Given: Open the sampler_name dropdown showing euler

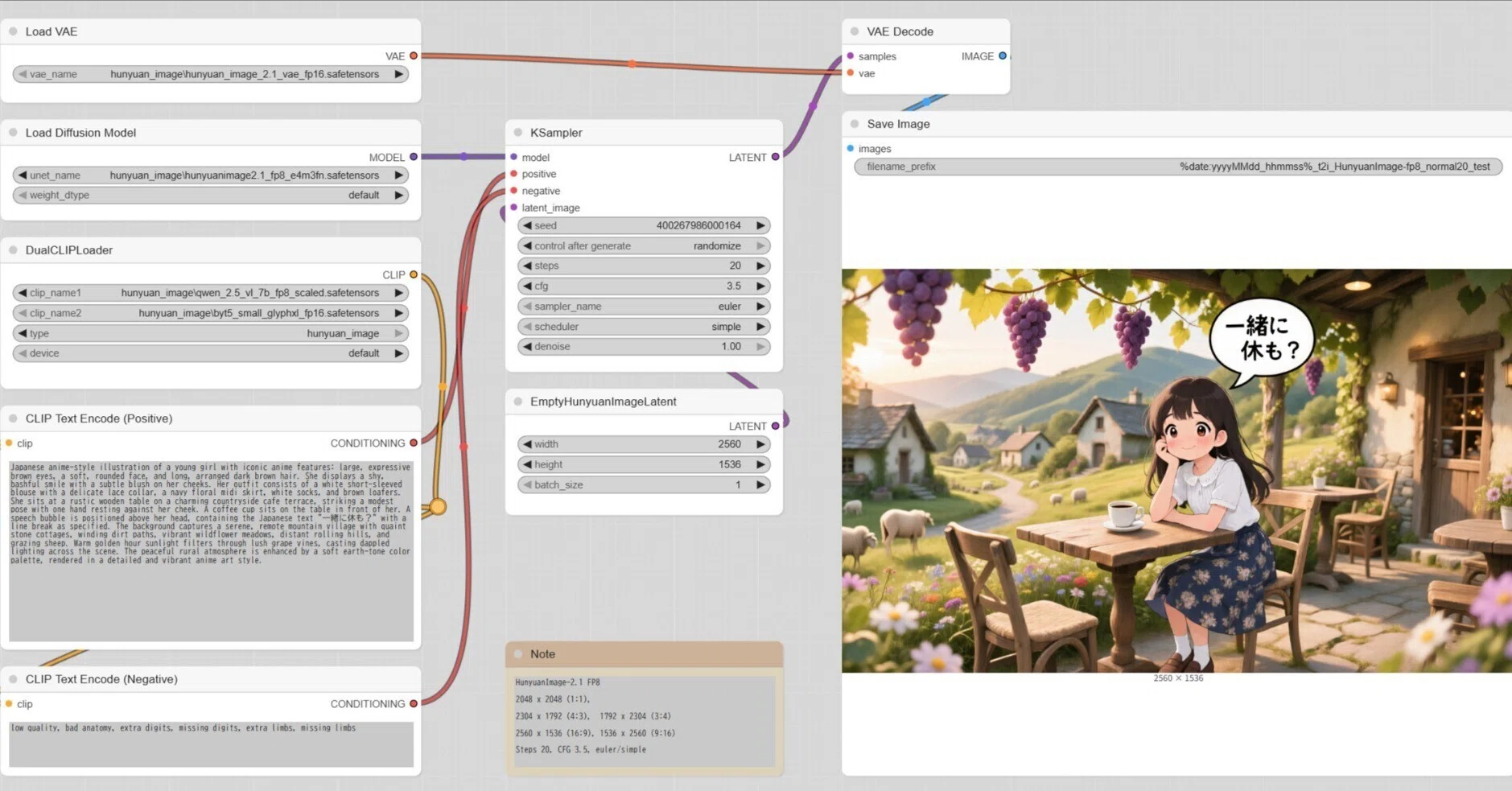Looking at the screenshot, I should pyautogui.click(x=644, y=307).
